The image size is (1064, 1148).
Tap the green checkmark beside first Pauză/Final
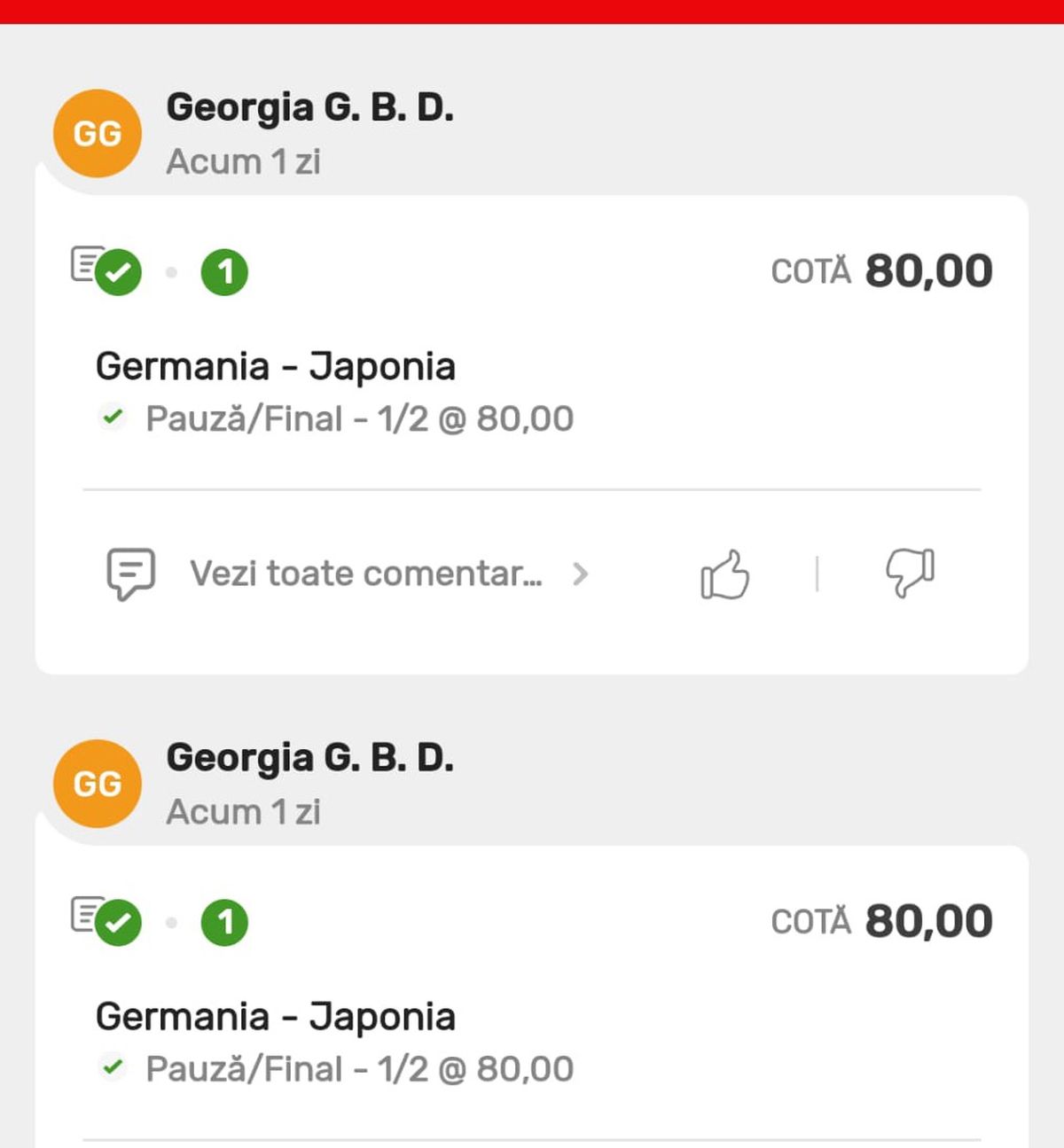113,416
